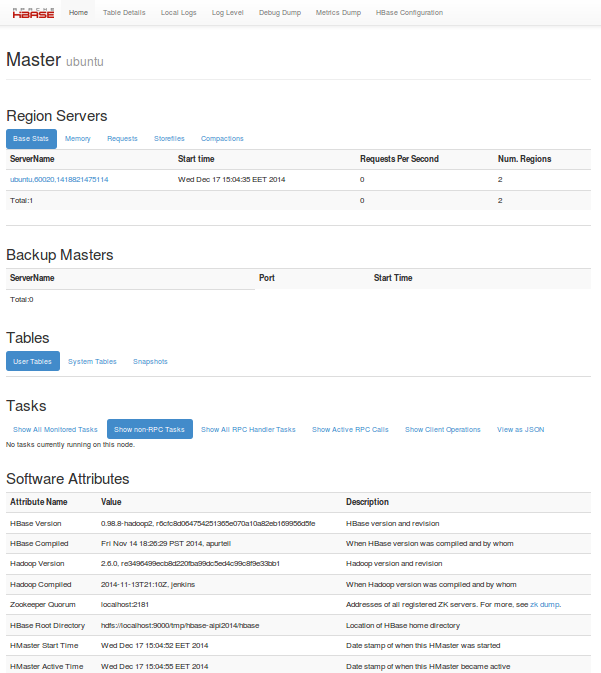
Task: Click 'No tasks currently running' message
Action: [x=70, y=445]
